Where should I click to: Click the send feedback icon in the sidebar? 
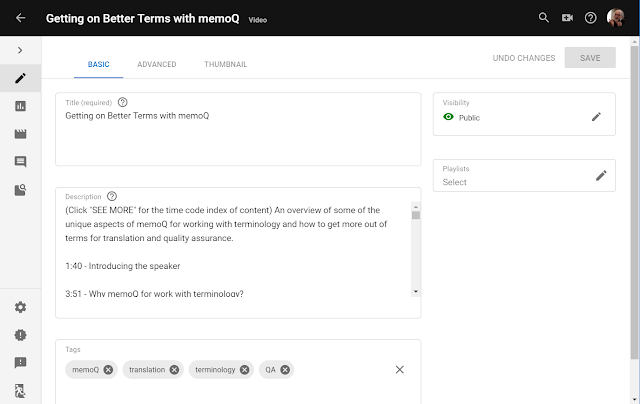(x=20, y=363)
